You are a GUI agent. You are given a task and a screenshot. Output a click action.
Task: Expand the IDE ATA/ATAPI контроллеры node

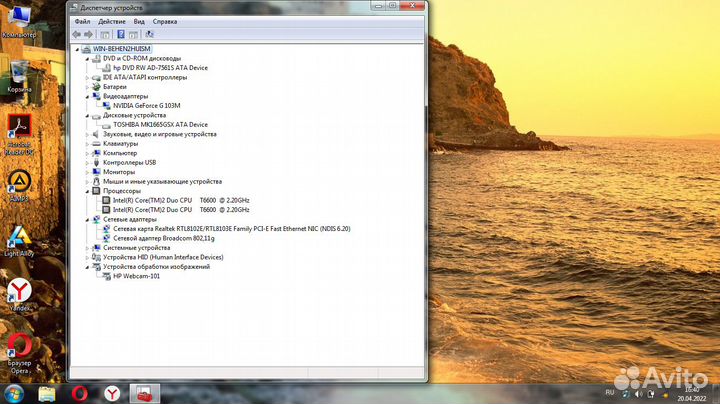pyautogui.click(x=87, y=78)
